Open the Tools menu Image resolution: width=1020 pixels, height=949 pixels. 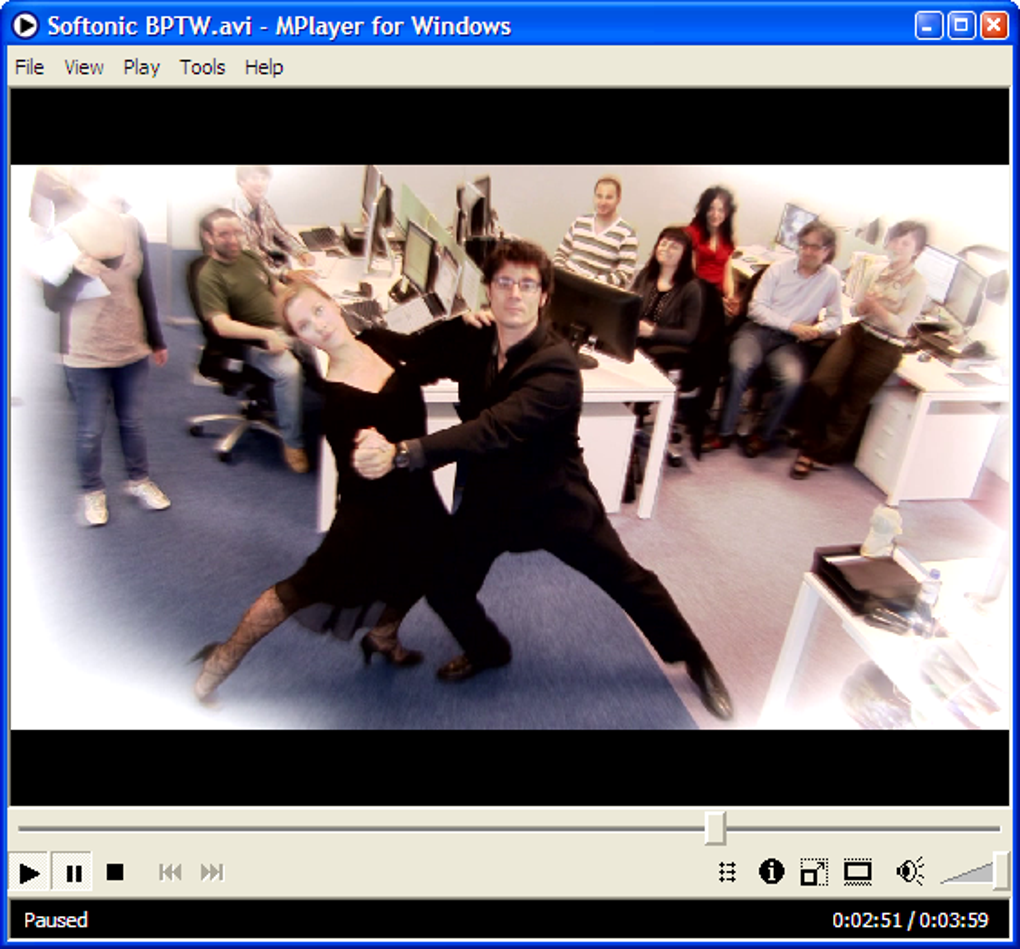tap(202, 67)
